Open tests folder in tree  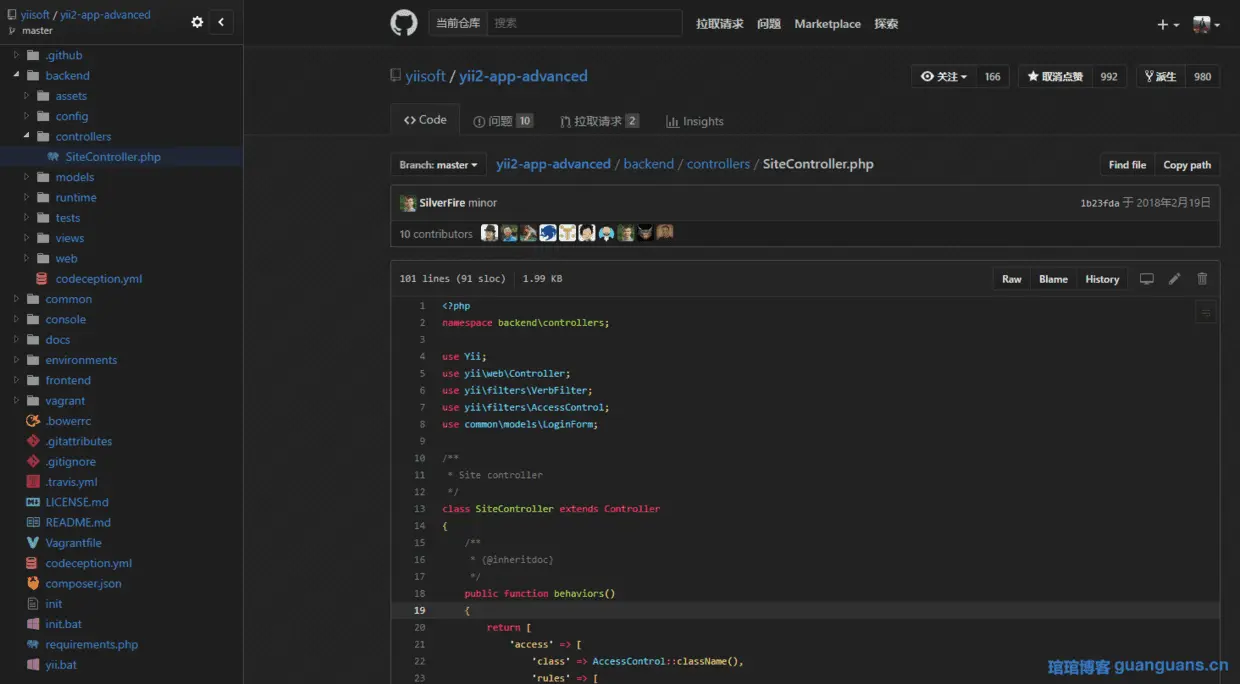coord(68,218)
